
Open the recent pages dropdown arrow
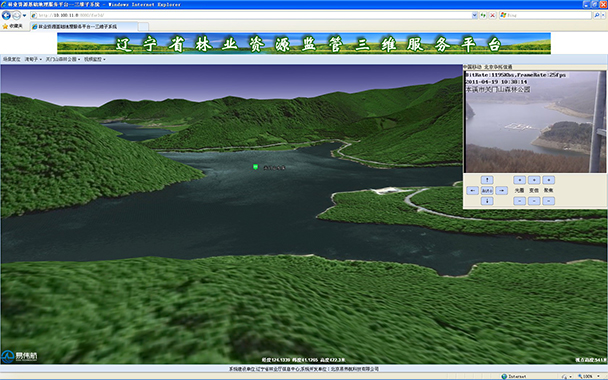[x=24, y=16]
